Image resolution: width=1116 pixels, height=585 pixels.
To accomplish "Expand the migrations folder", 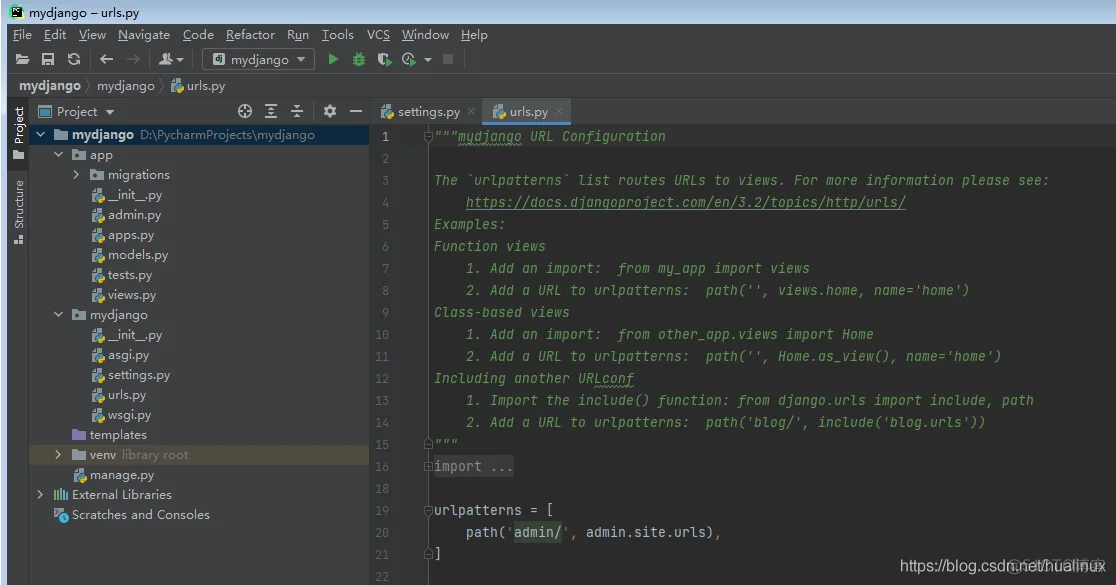I will click(x=76, y=174).
